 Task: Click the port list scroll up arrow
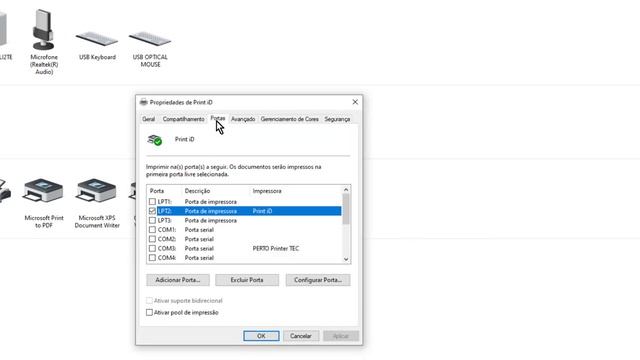click(x=346, y=189)
